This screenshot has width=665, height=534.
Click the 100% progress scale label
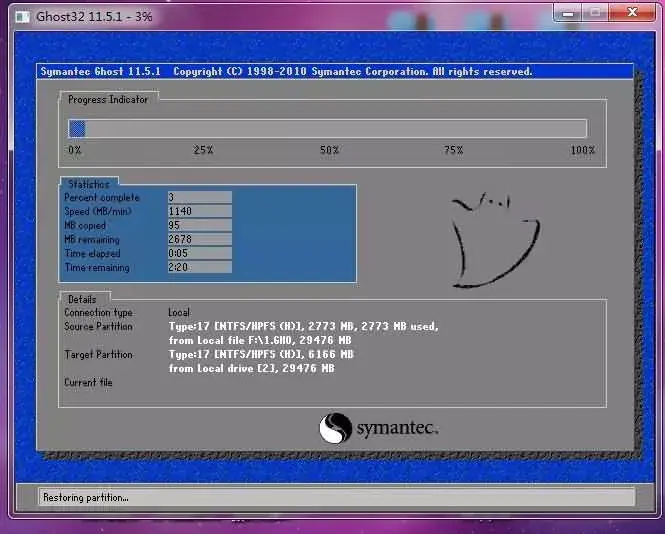pos(583,150)
